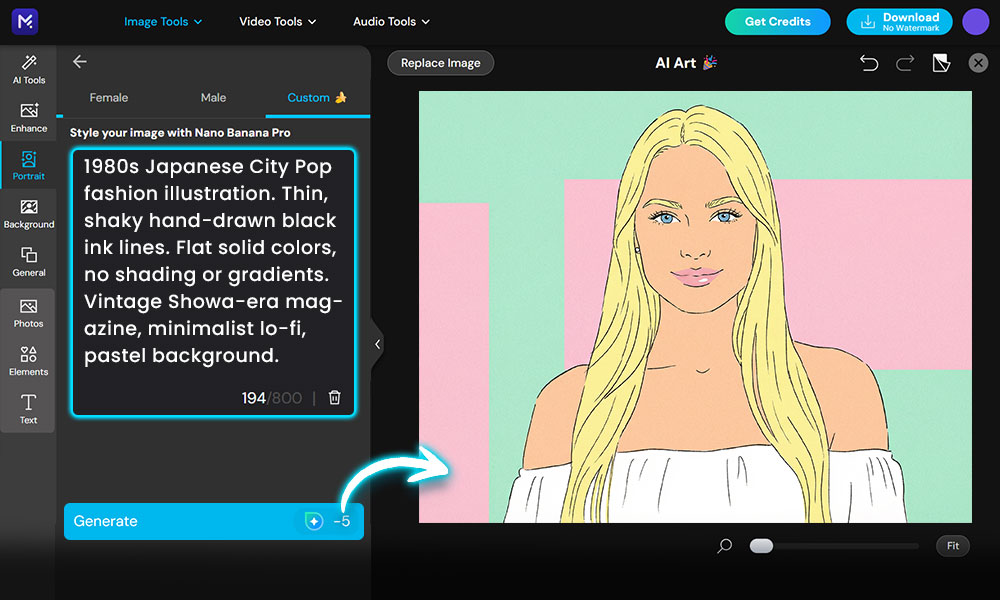Click the Get Credits button

777,21
